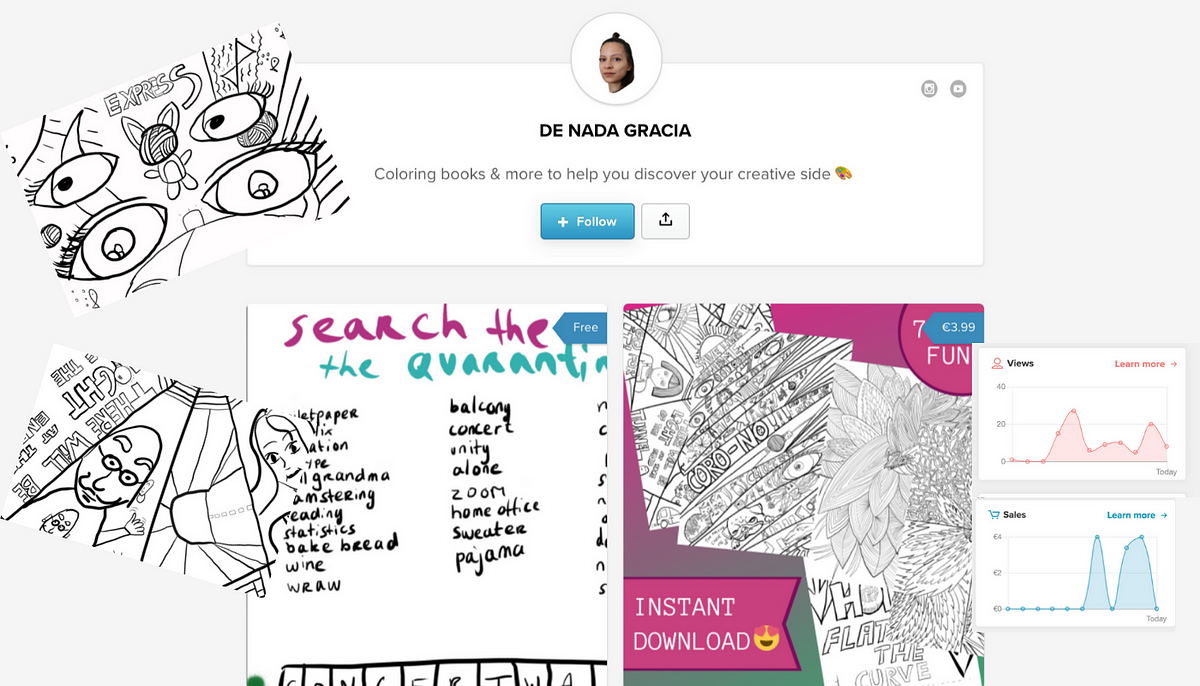The image size is (1200, 686).
Task: Select the Free price tag
Action: 581,327
